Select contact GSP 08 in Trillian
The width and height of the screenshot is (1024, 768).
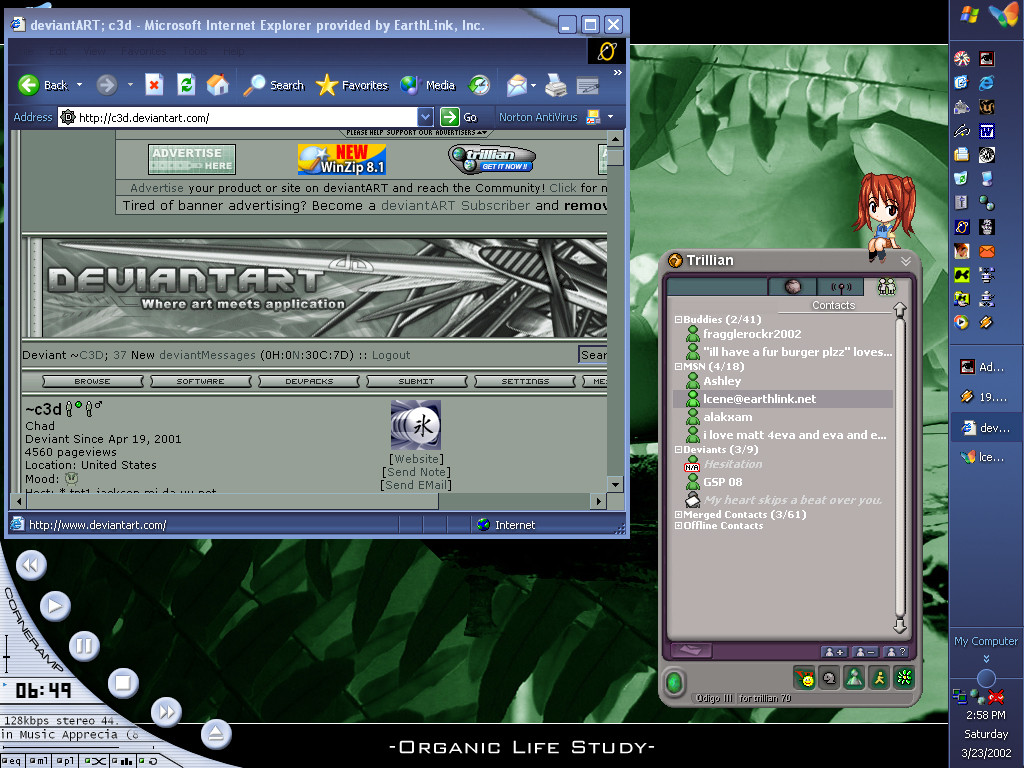(x=723, y=482)
